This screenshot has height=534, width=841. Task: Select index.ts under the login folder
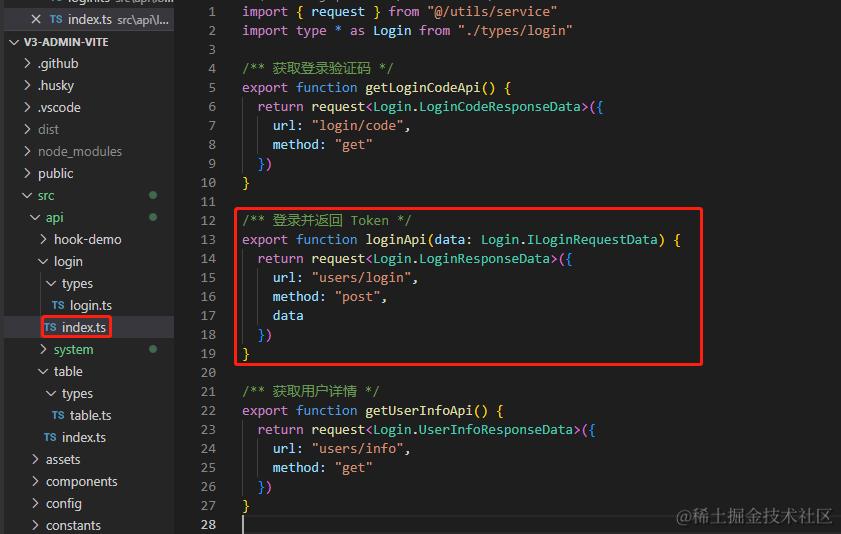point(84,327)
